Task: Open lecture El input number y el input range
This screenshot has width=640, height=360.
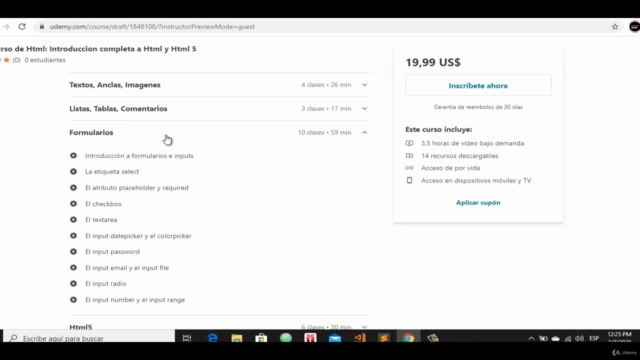Action: 135,300
